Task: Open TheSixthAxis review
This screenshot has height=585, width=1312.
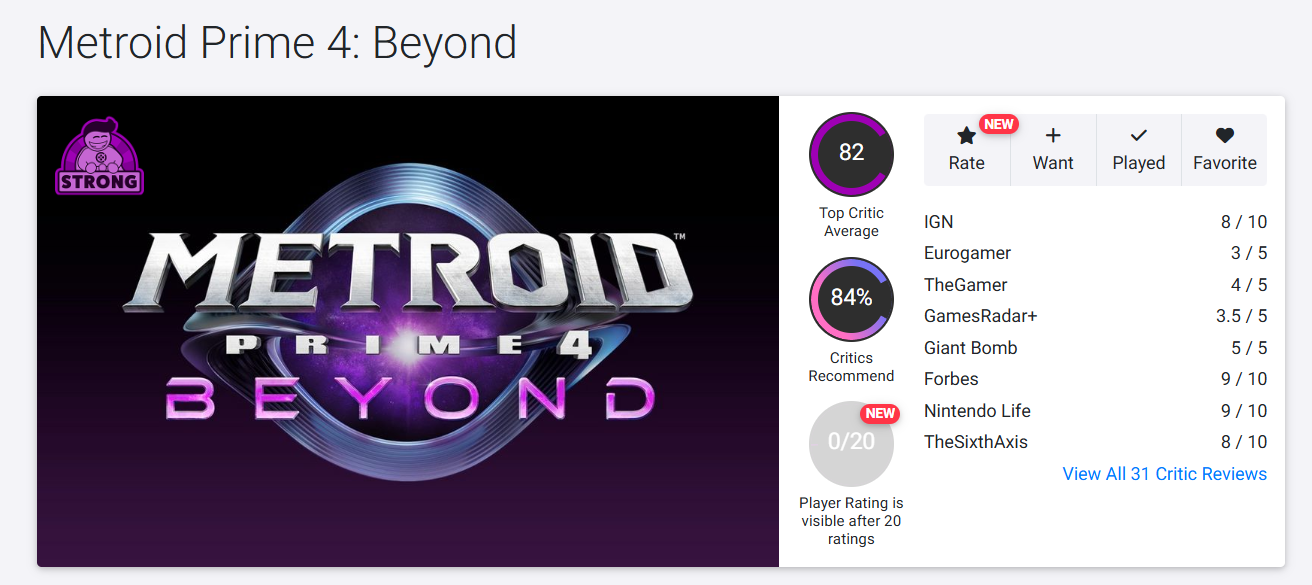Action: (x=975, y=442)
